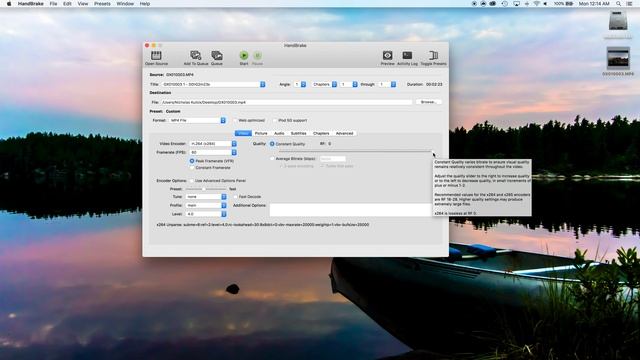The image size is (640, 360).
Task: Open Notification Center list icon
Action: pos(630,4)
